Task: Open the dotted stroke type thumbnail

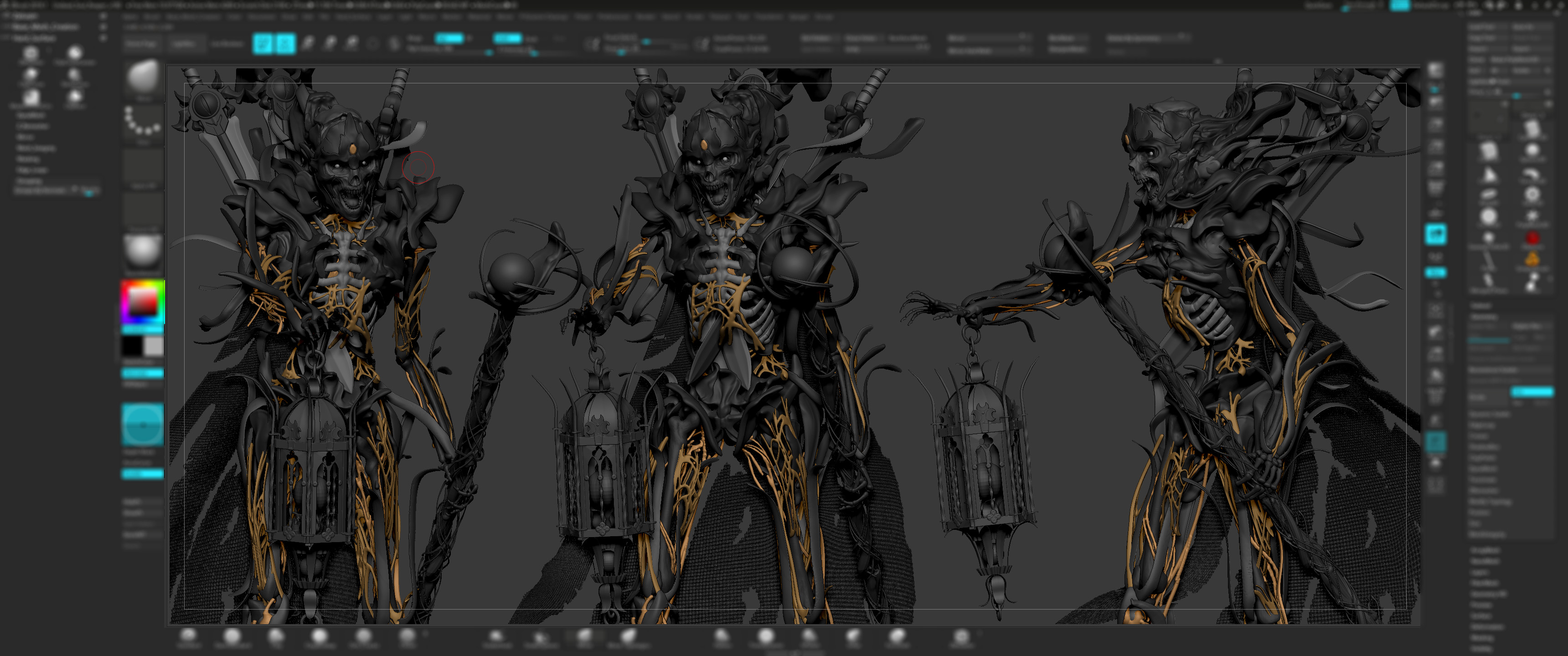Action: (x=144, y=124)
